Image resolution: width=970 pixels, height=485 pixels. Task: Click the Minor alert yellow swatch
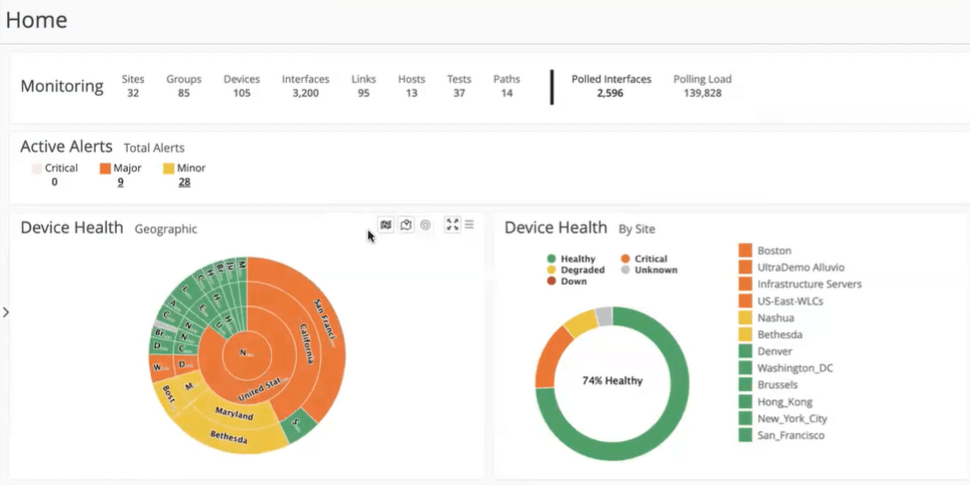[x=169, y=168]
